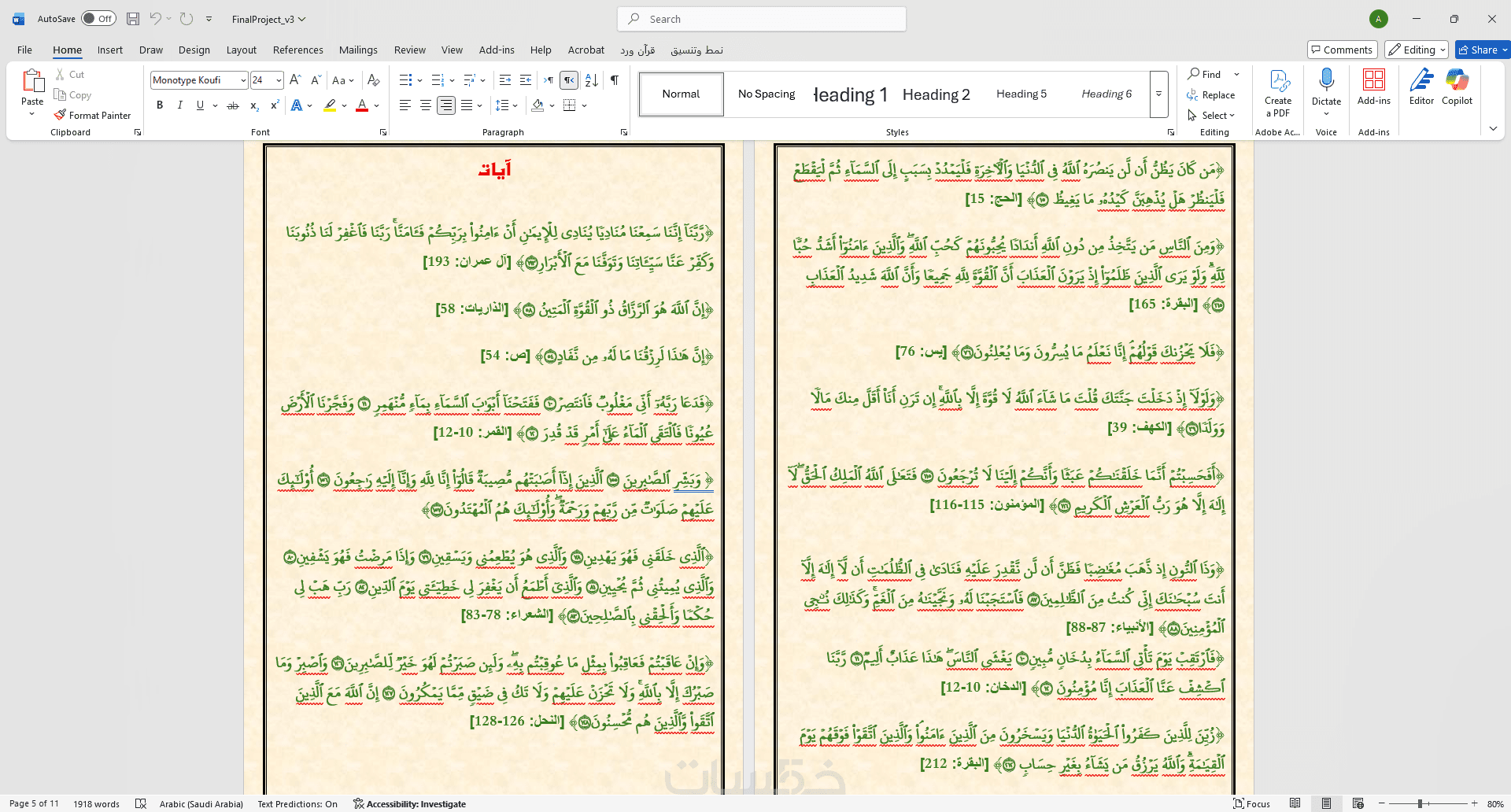Apply strikethrough formatting
The height and width of the screenshot is (812, 1511).
[x=233, y=105]
